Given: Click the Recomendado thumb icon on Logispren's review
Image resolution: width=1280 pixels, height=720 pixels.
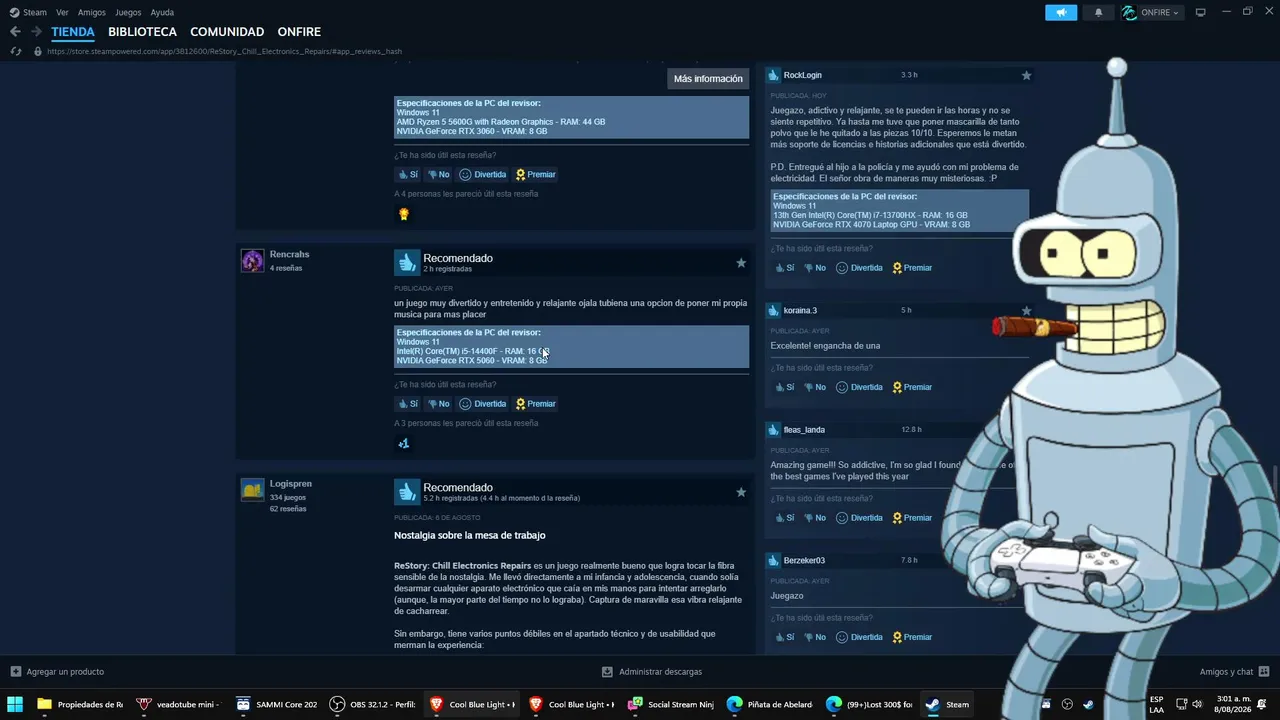Looking at the screenshot, I should tap(406, 491).
